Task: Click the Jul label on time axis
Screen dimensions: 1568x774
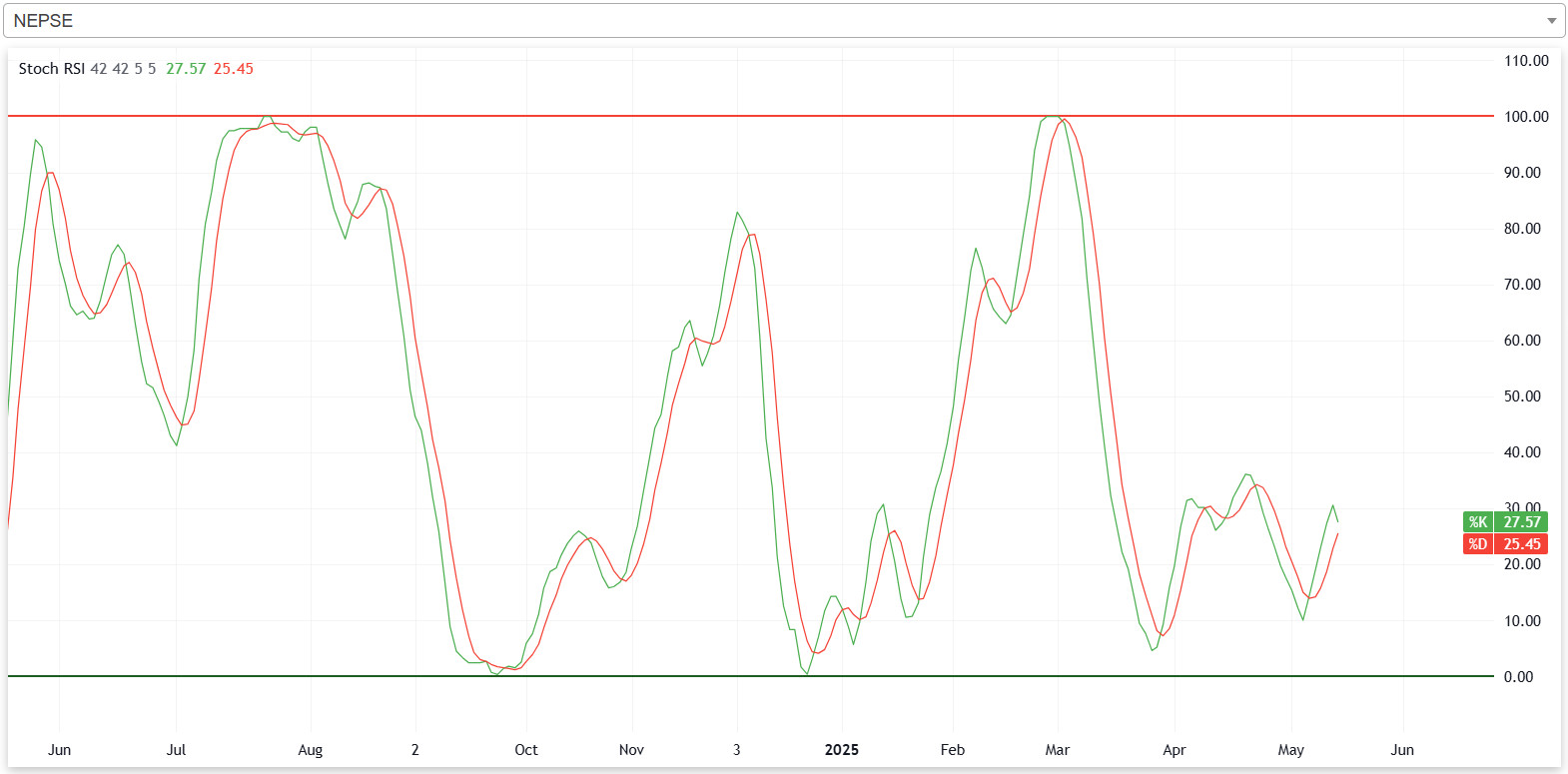Action: pyautogui.click(x=176, y=750)
